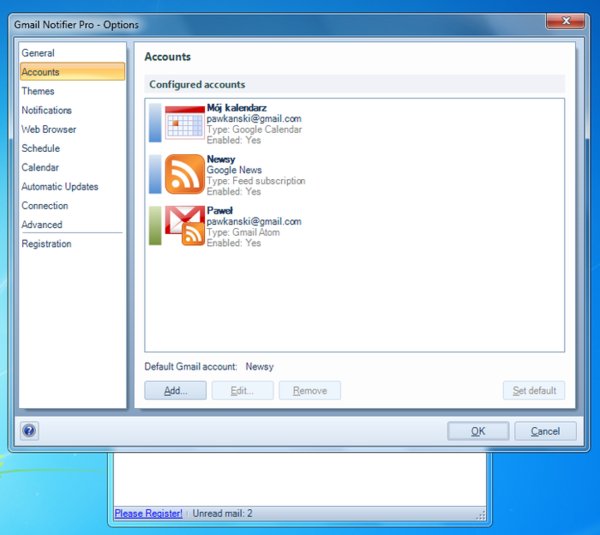Click the 'Google News' text under Newsy
Viewport: 600px width, 535px height.
coord(234,170)
